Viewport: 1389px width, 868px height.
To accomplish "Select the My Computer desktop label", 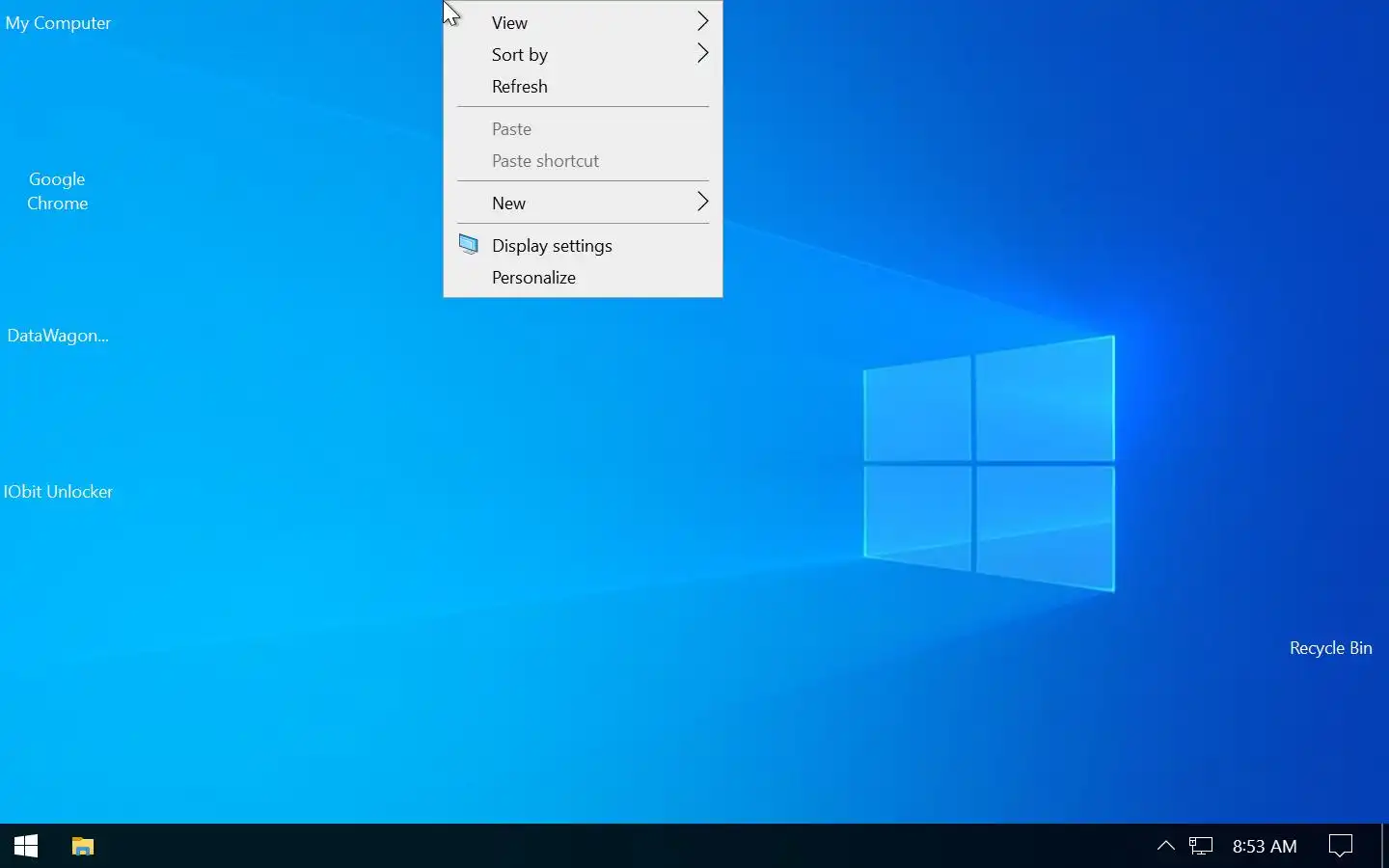I will tap(58, 23).
